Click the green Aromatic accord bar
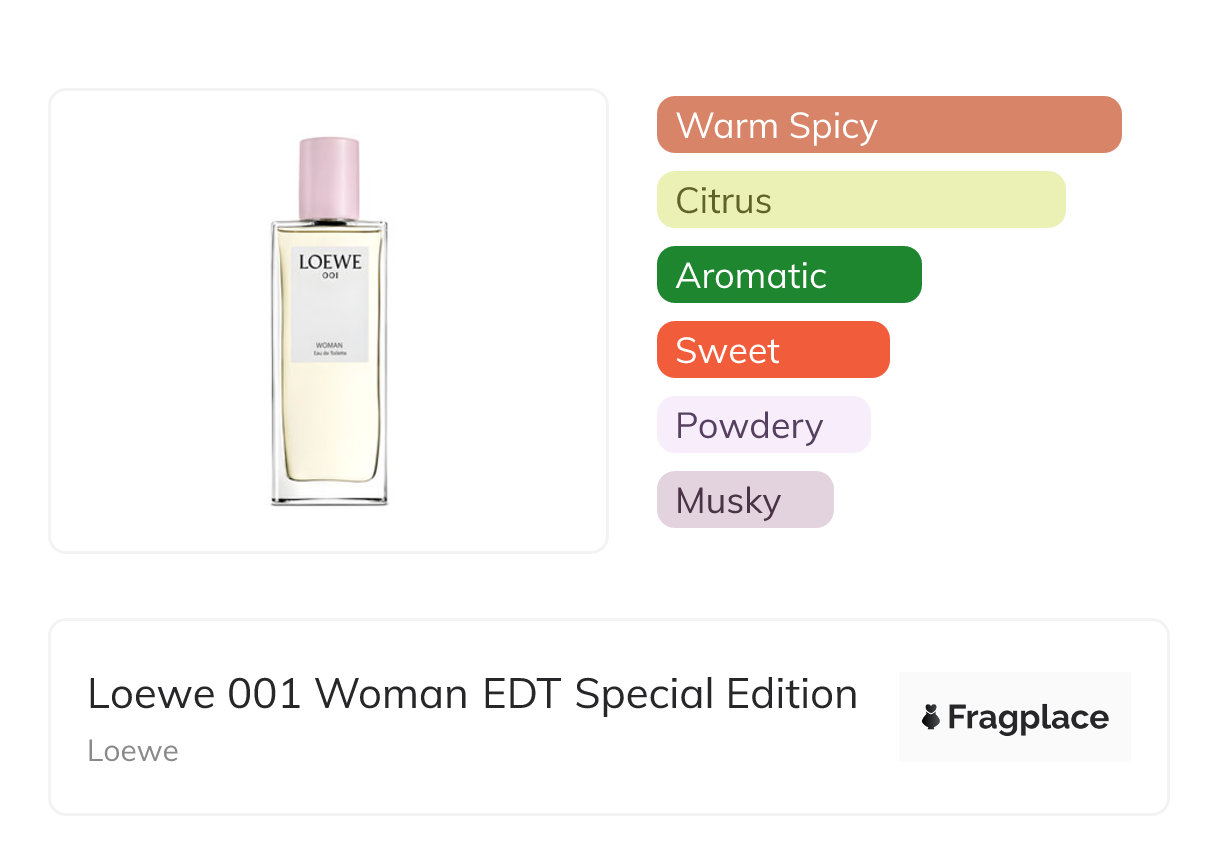 (x=788, y=275)
